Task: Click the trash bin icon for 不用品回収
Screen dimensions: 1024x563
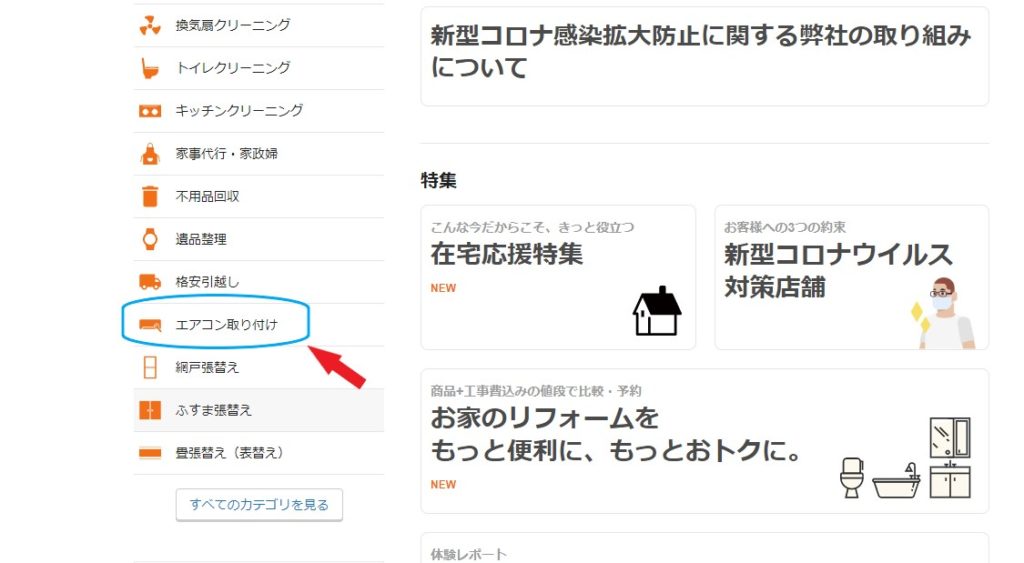Action: [149, 197]
